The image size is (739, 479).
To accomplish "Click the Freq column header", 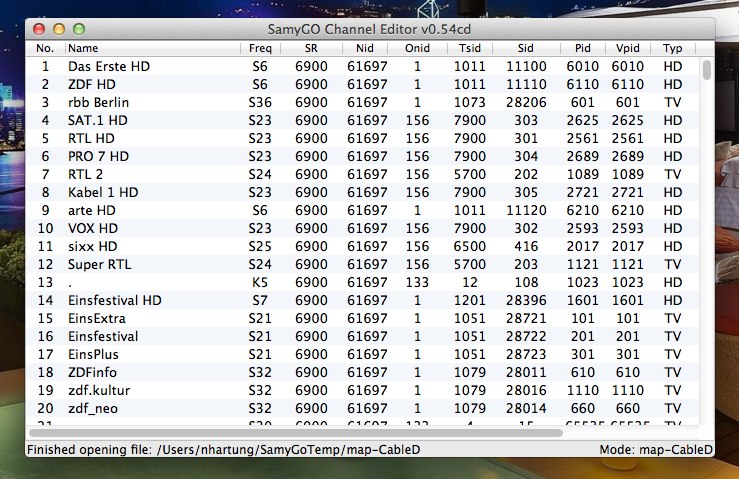I will click(x=260, y=48).
